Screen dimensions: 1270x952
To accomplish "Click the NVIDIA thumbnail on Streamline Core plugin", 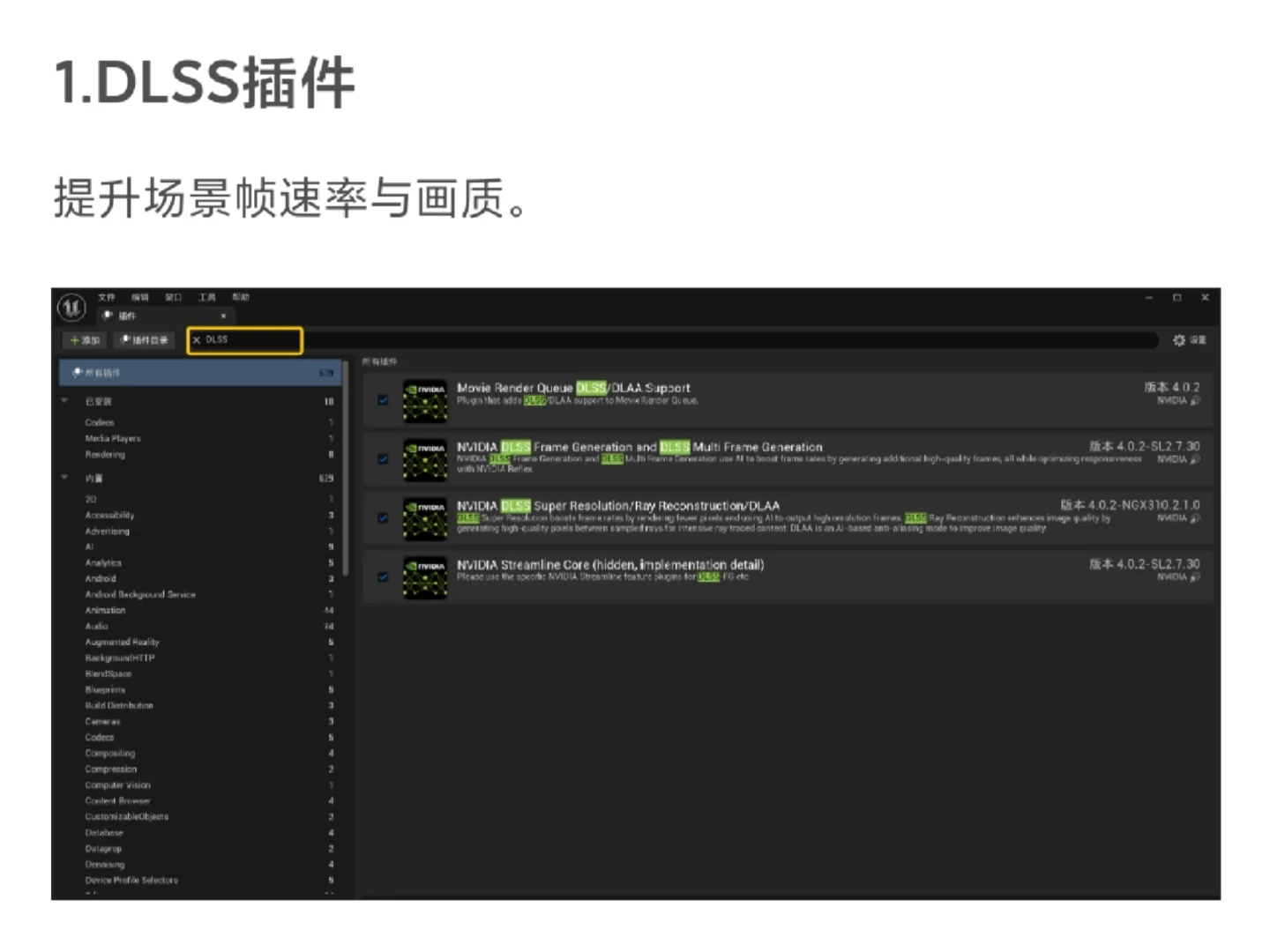I will [x=425, y=577].
